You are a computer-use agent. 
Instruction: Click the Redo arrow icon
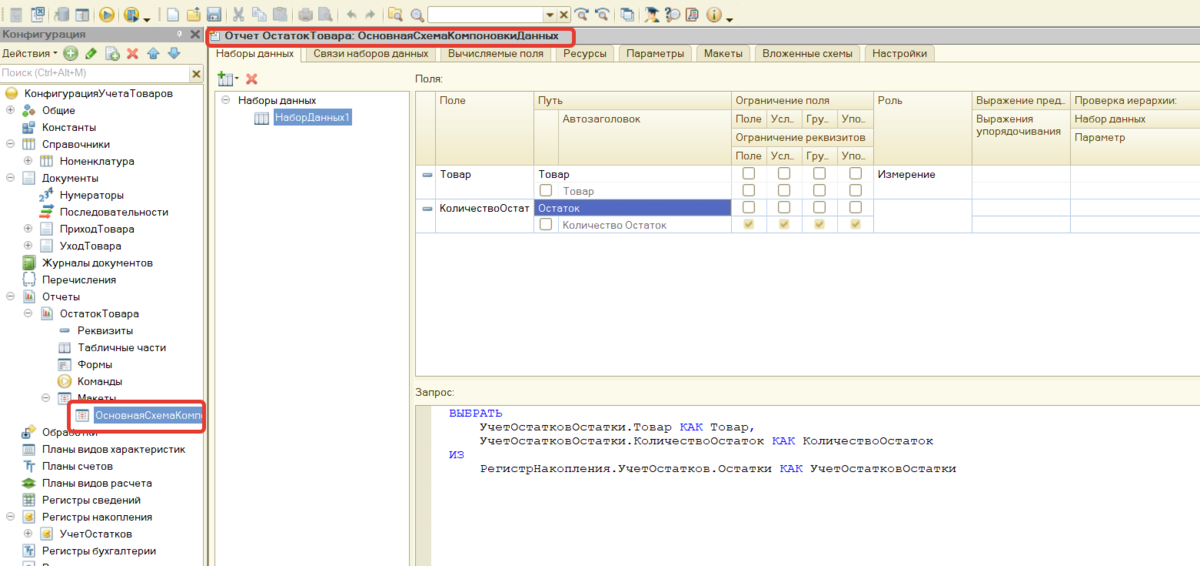pos(370,15)
